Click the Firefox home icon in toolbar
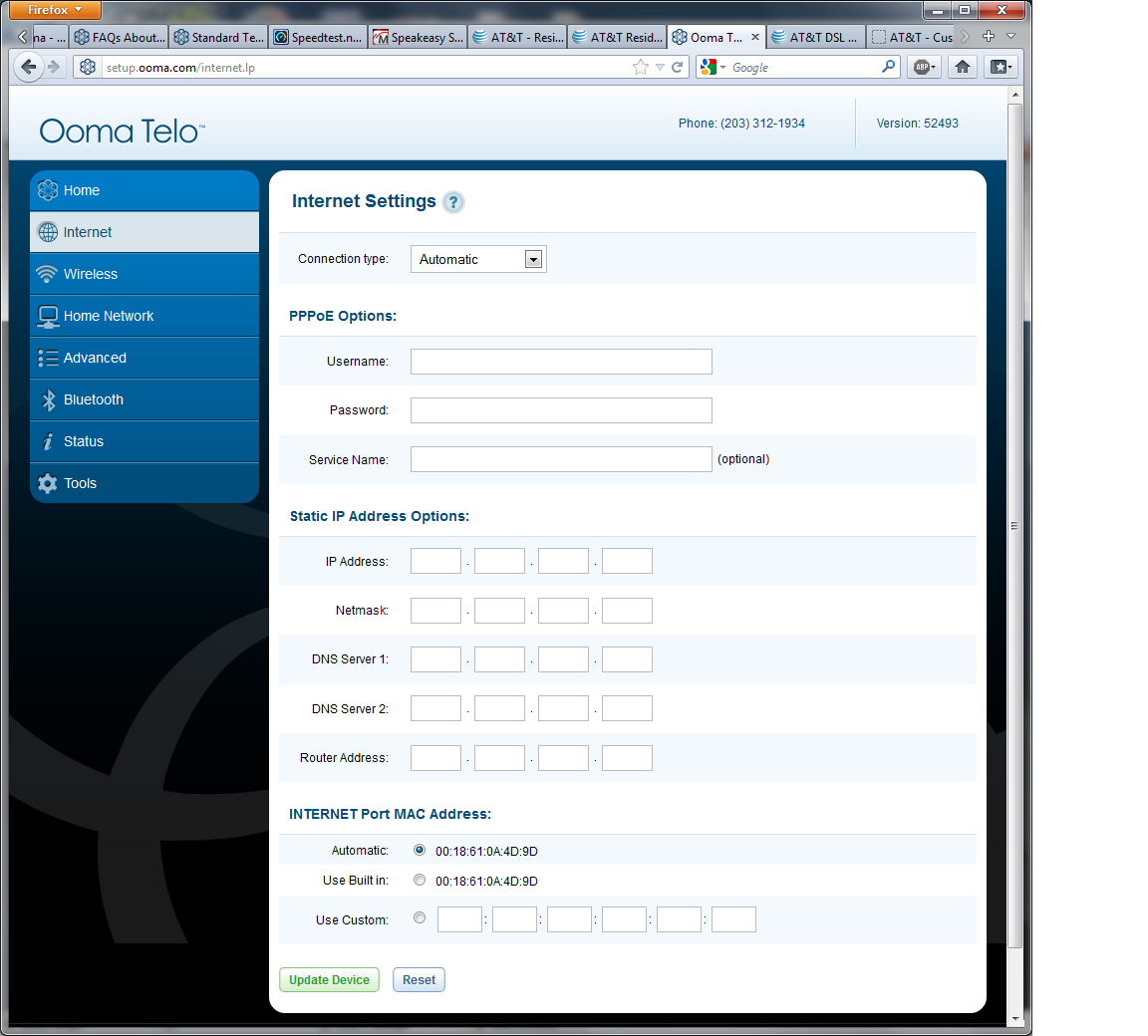Image resolution: width=1148 pixels, height=1036 pixels. 963,67
